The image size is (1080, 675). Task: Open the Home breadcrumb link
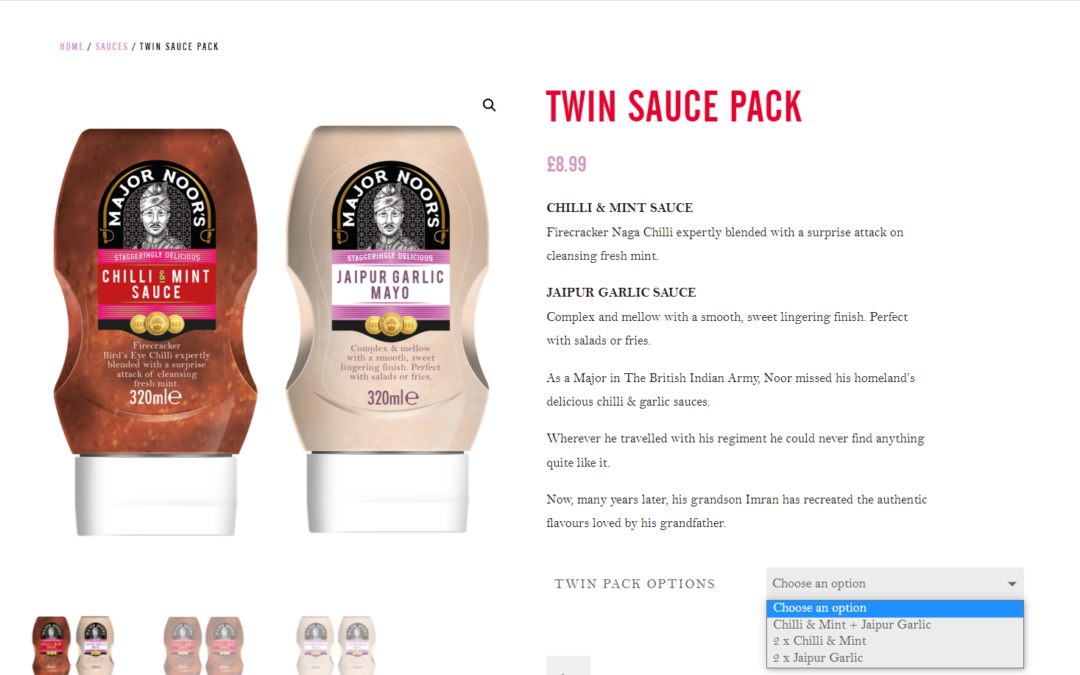(x=72, y=47)
